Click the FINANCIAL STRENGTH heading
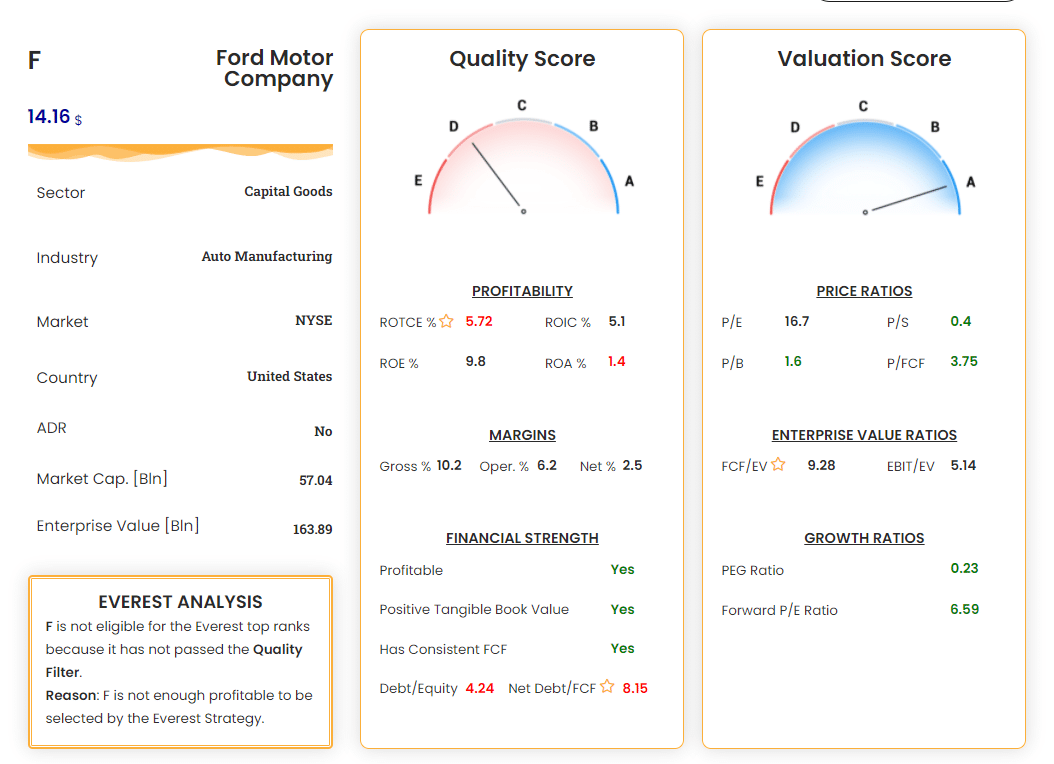1054x764 pixels. coord(522,538)
